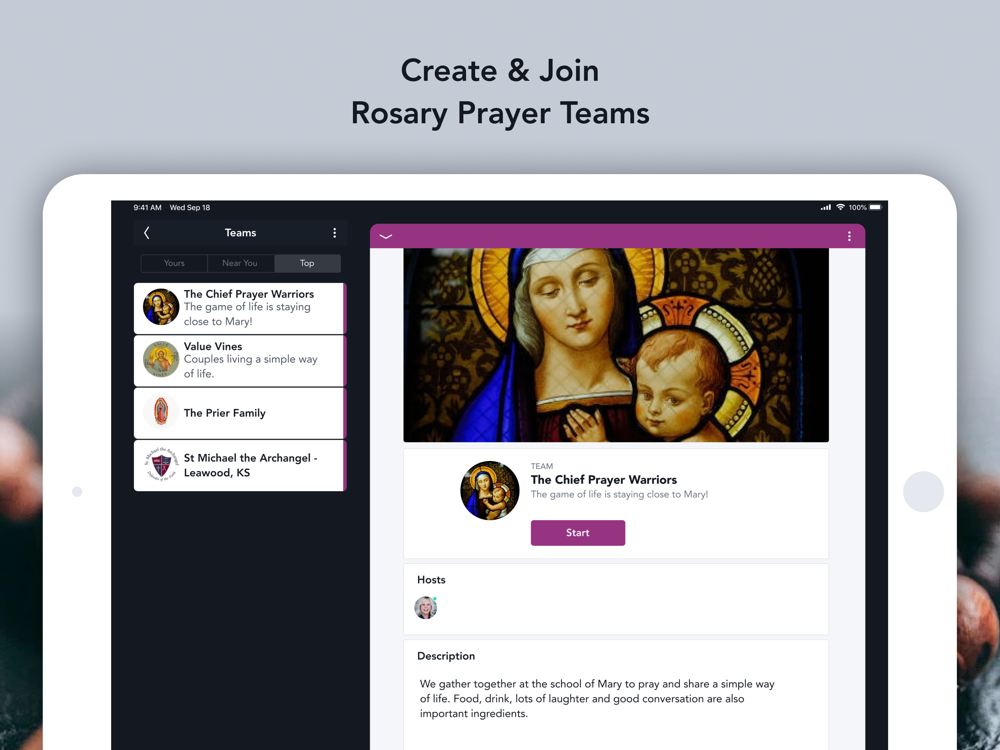1000x750 pixels.
Task: Click the battery icon in status bar
Action: pos(876,207)
